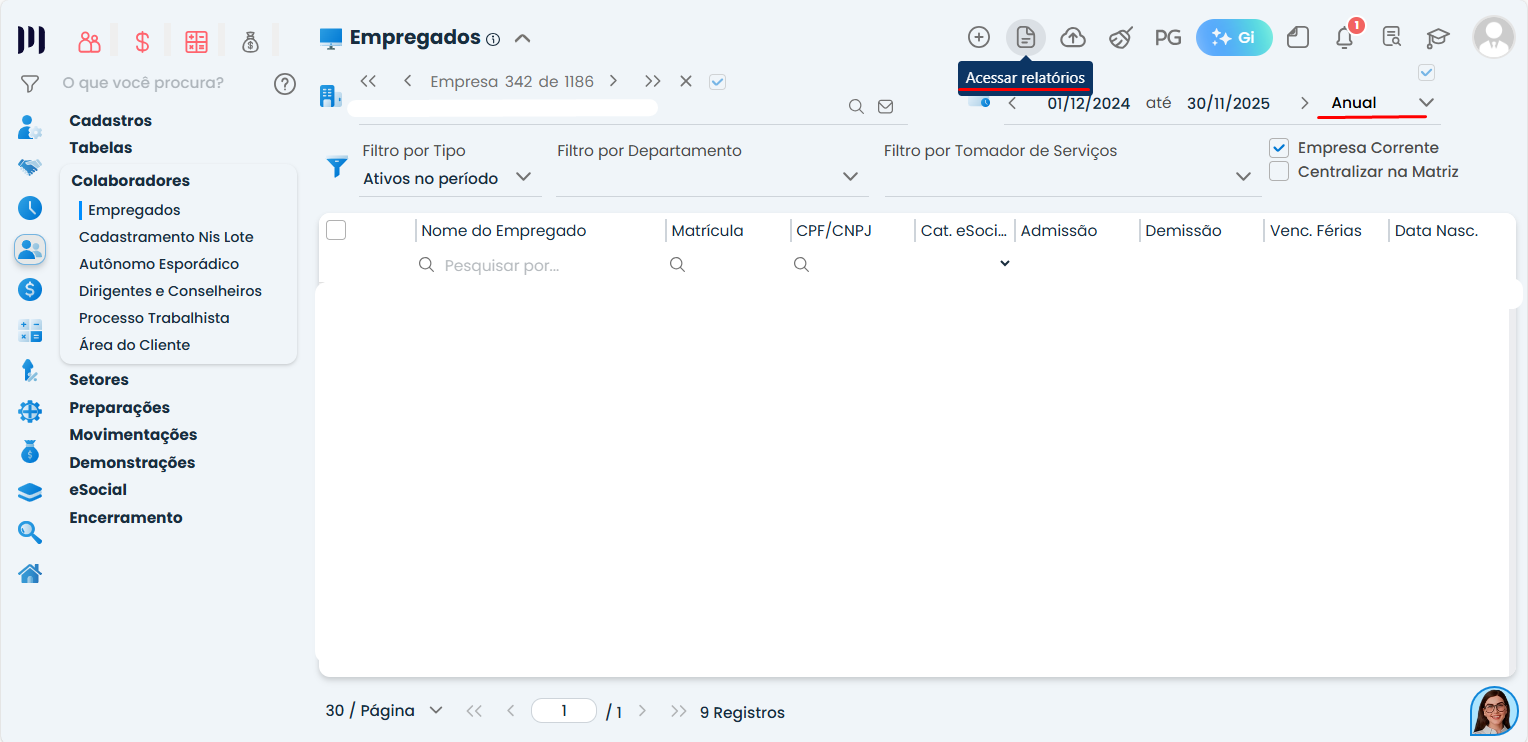Image resolution: width=1528 pixels, height=742 pixels.
Task: Tick the select-all checkbox in table header
Action: tap(336, 231)
